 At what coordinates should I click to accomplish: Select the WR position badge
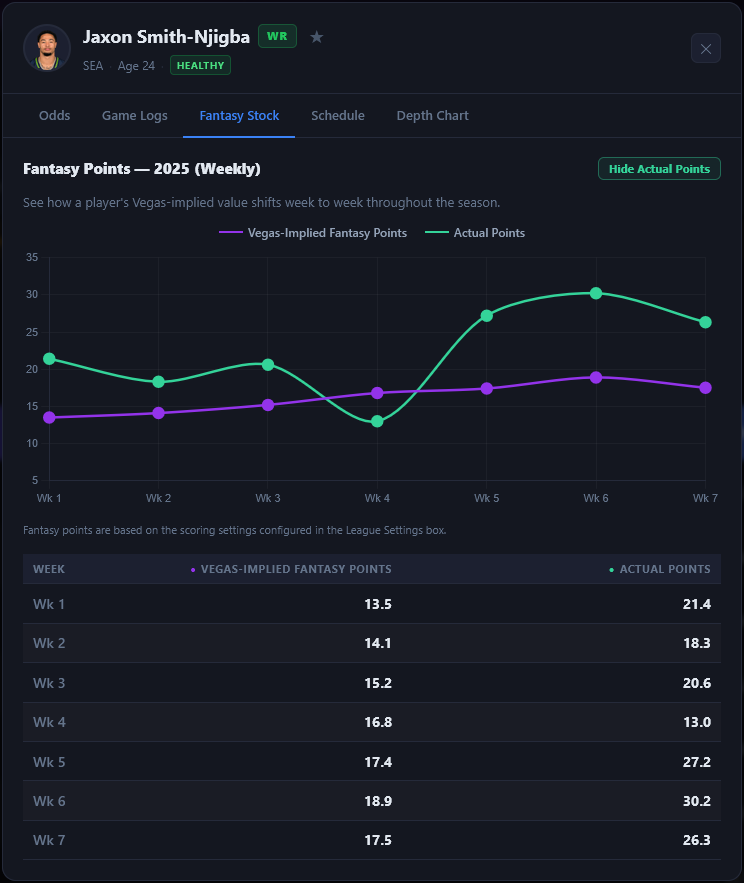click(278, 35)
